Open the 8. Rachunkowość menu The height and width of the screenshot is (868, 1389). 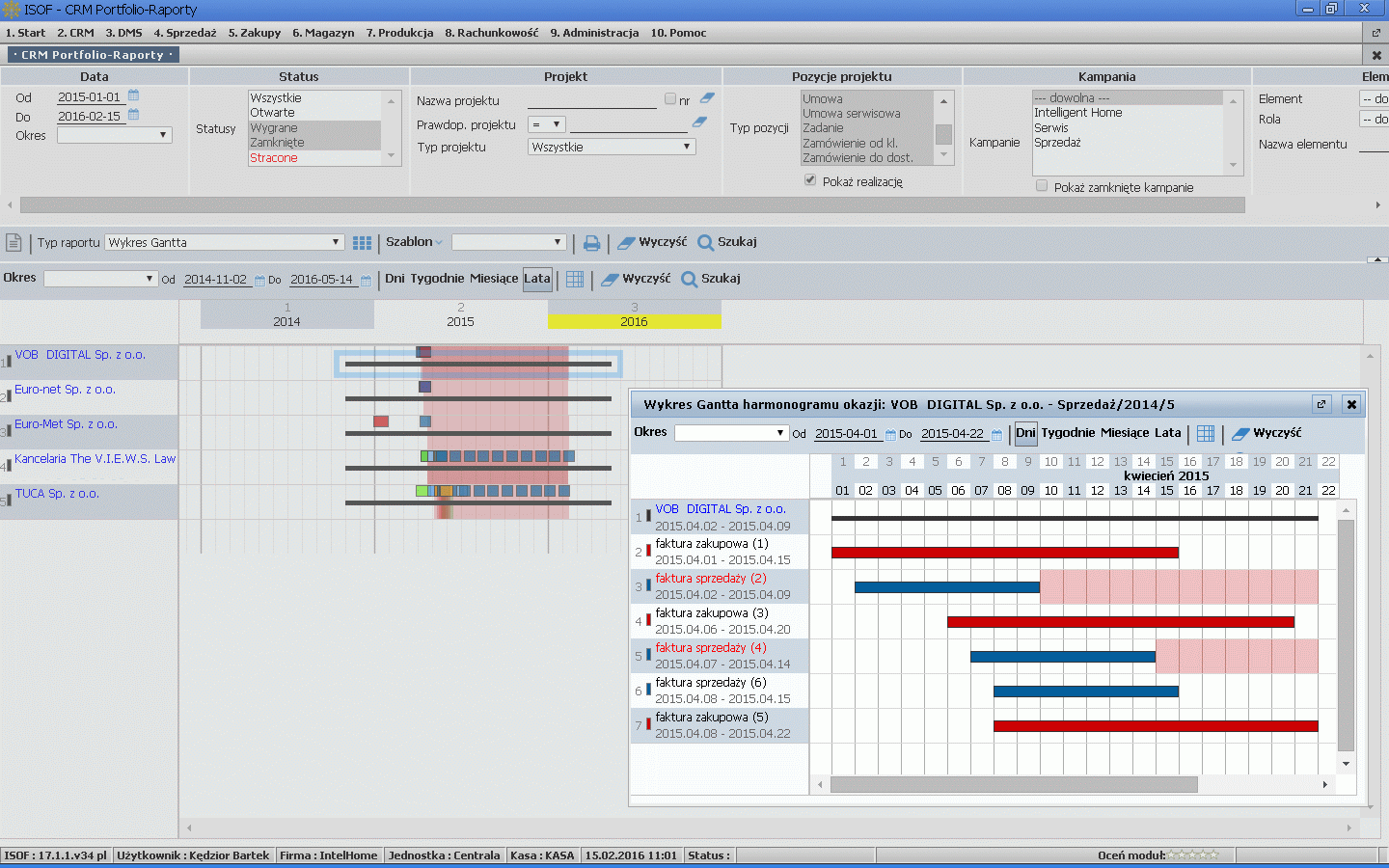coord(491,33)
